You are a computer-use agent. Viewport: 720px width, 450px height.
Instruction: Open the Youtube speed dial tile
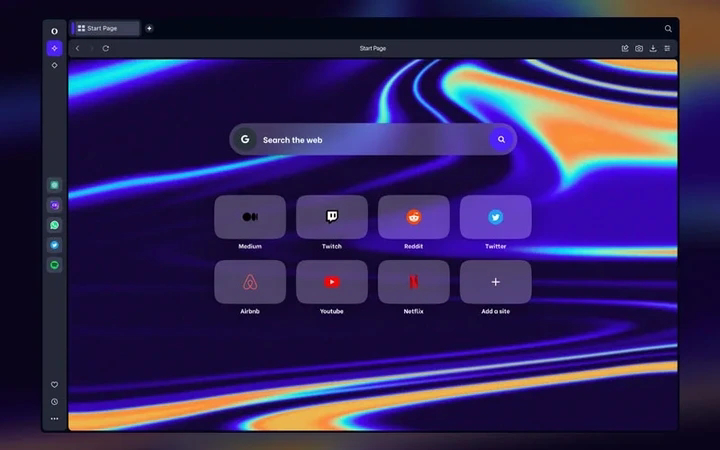tap(332, 282)
